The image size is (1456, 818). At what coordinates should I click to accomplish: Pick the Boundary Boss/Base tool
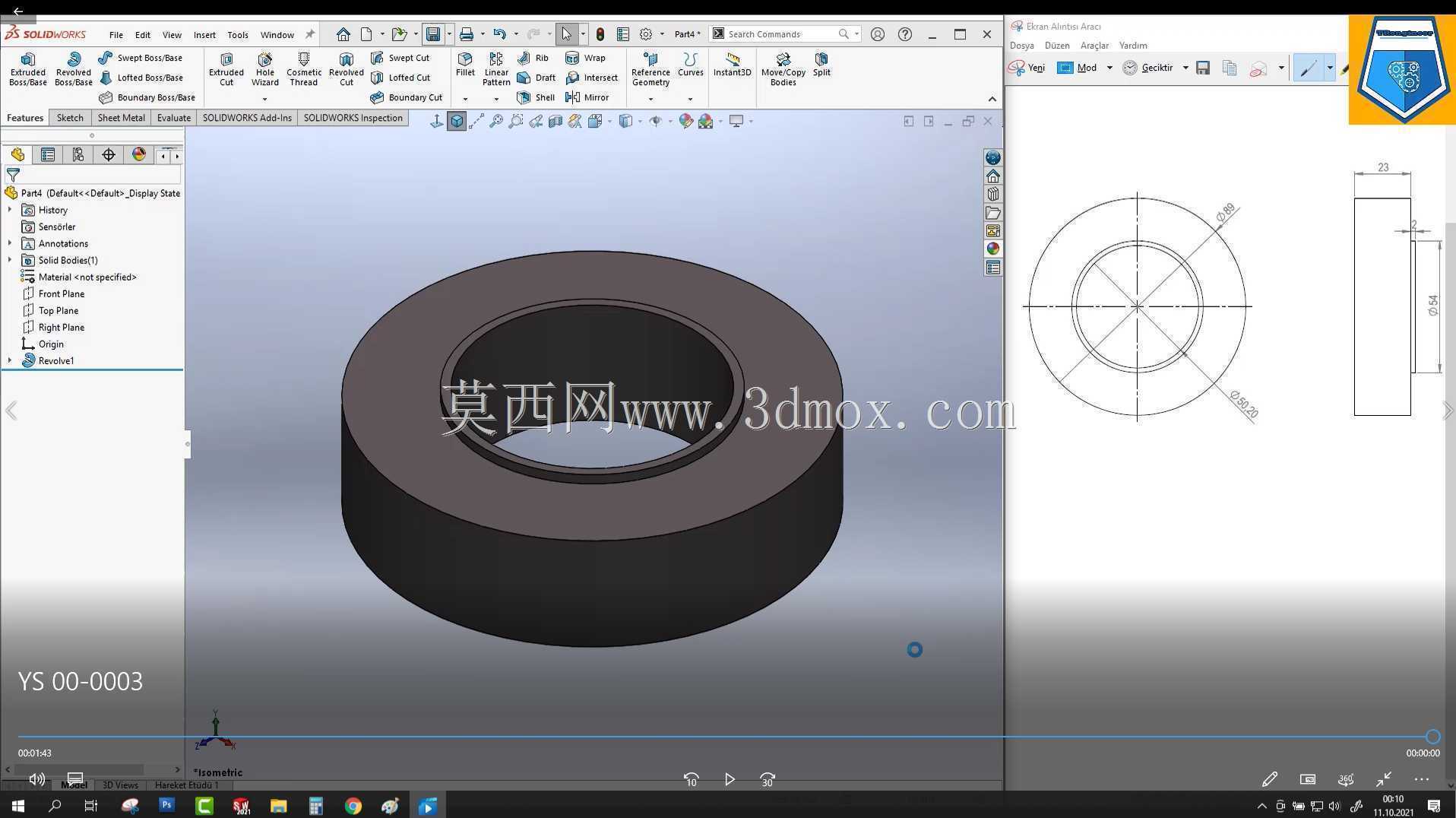pos(147,97)
